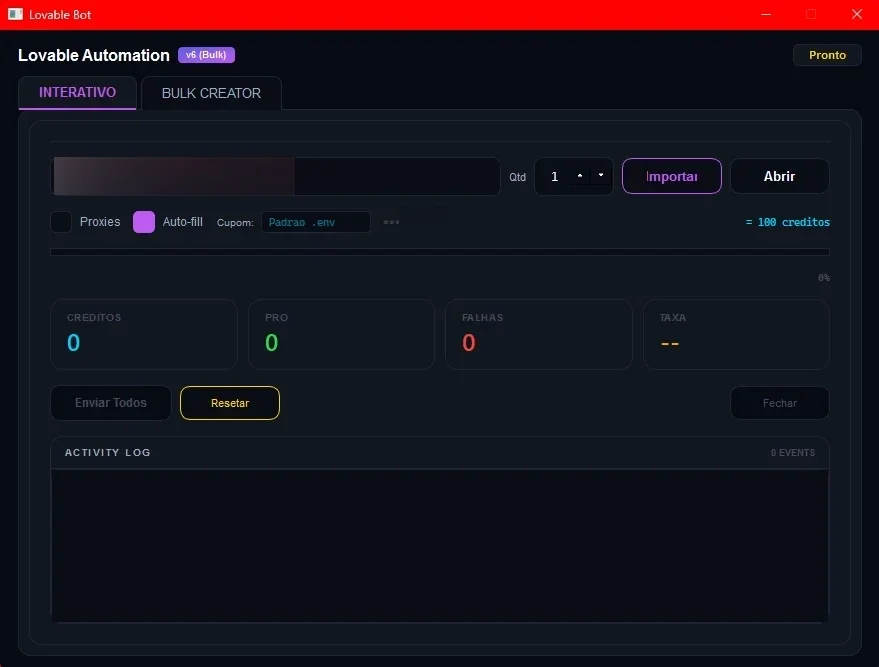The image size is (879, 667).
Task: Open the BULK CREATOR tab
Action: (211, 93)
